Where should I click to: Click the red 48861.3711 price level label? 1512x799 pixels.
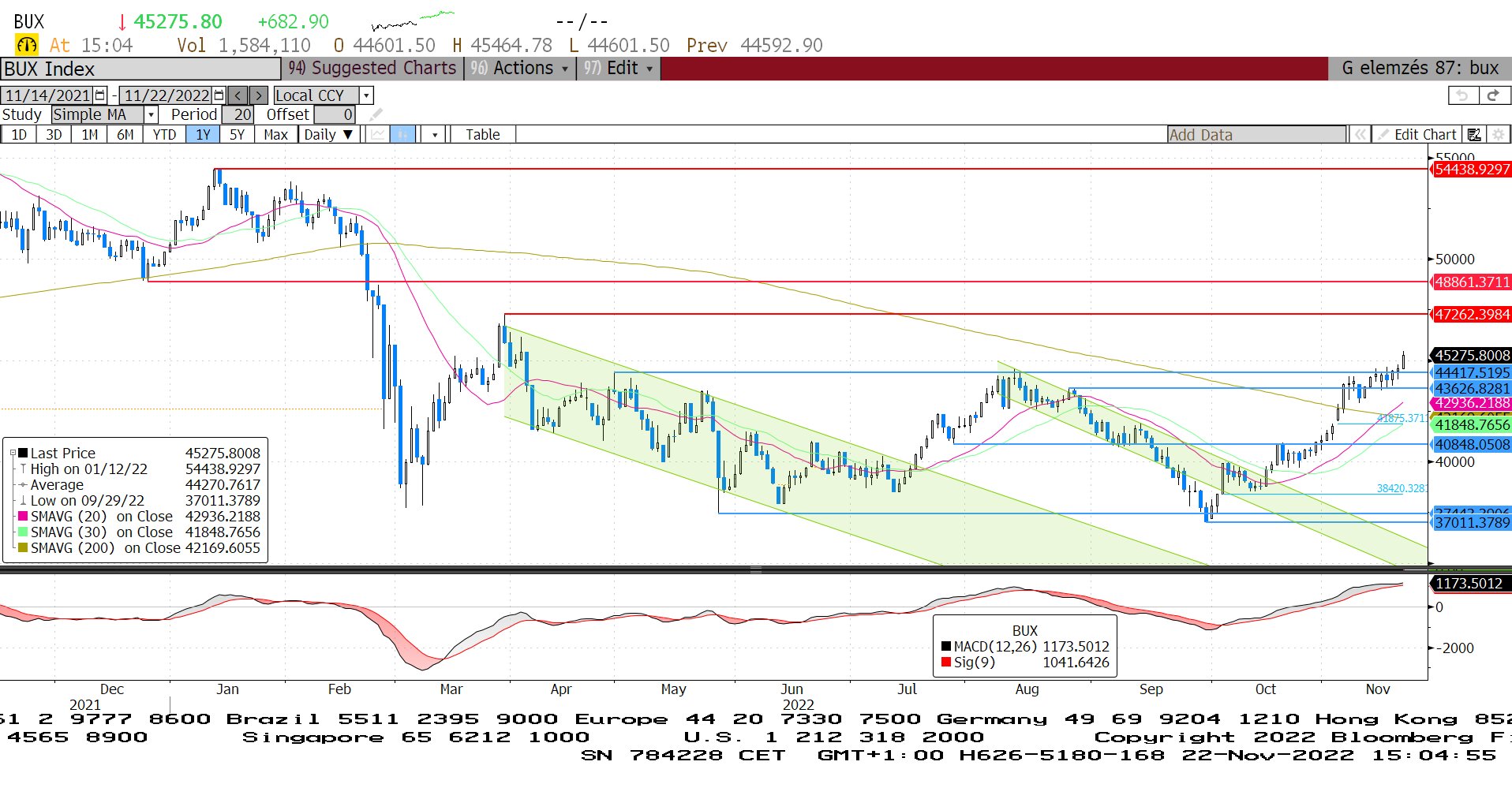[1471, 282]
